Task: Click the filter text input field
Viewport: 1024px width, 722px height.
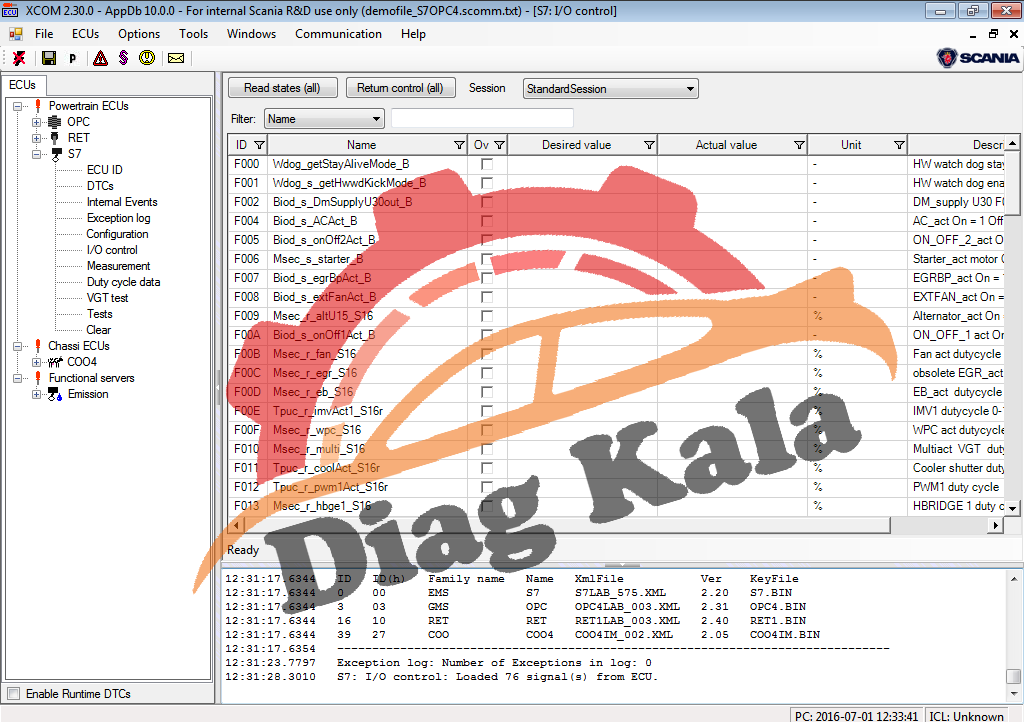Action: point(482,119)
